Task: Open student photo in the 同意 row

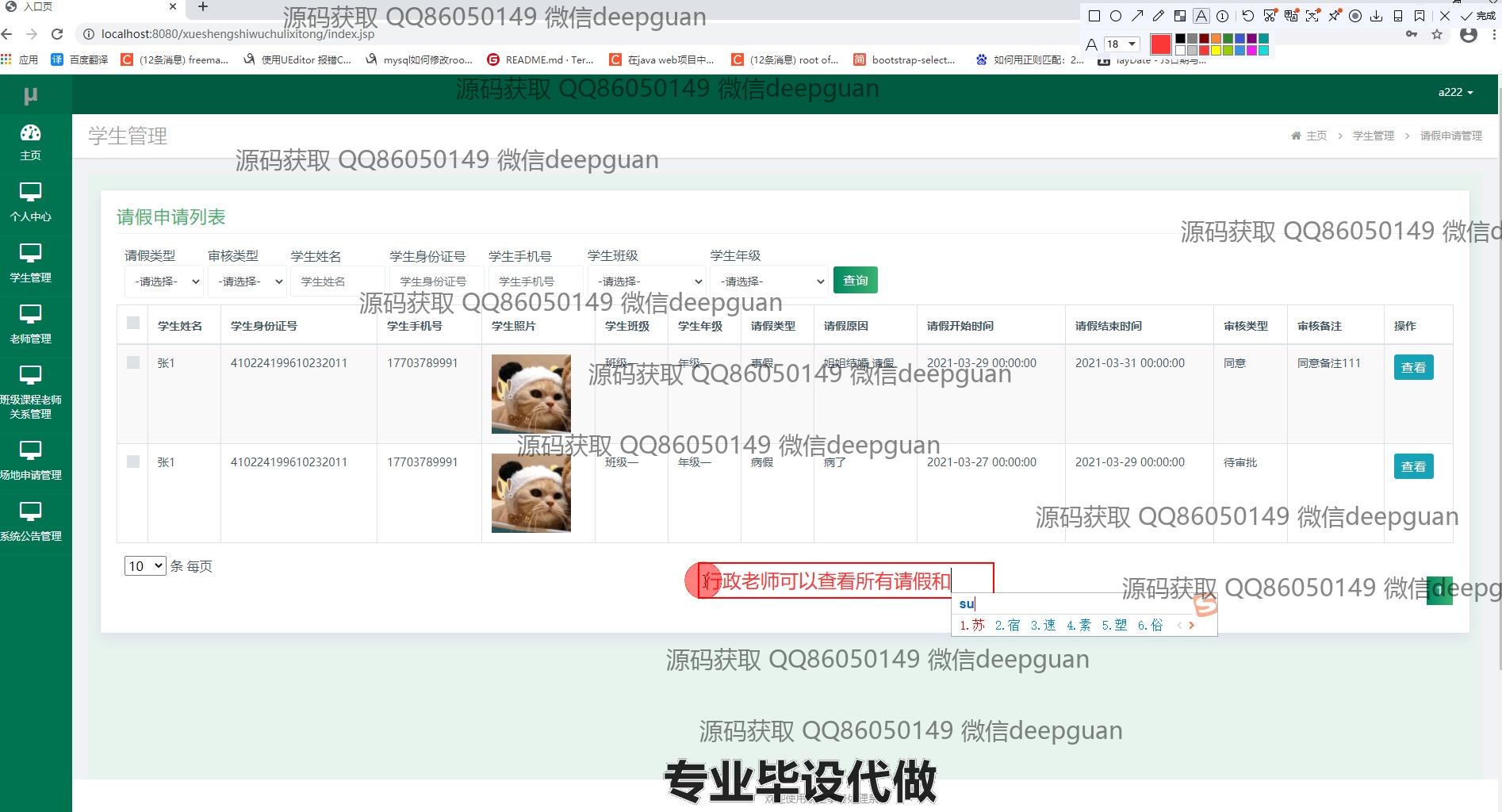Action: (531, 393)
